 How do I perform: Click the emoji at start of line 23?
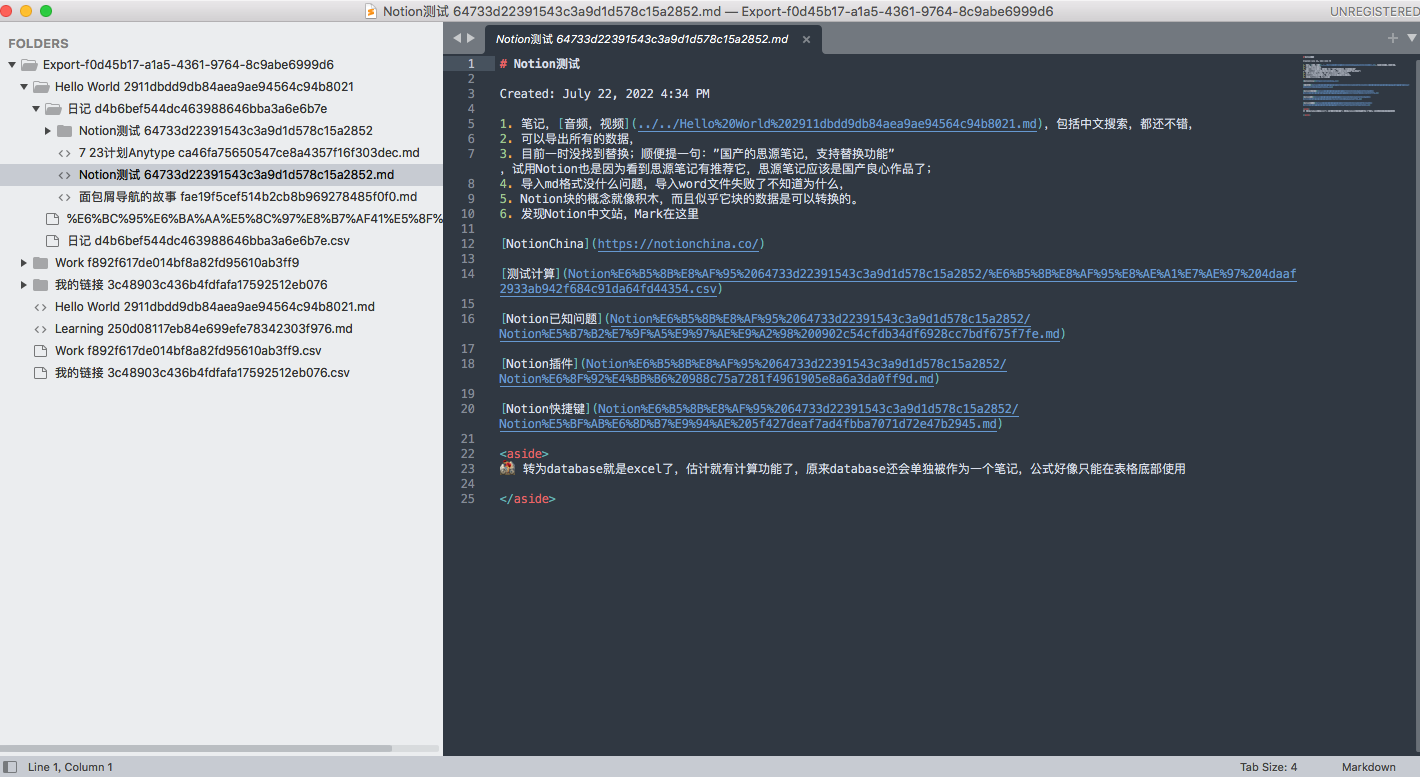507,468
